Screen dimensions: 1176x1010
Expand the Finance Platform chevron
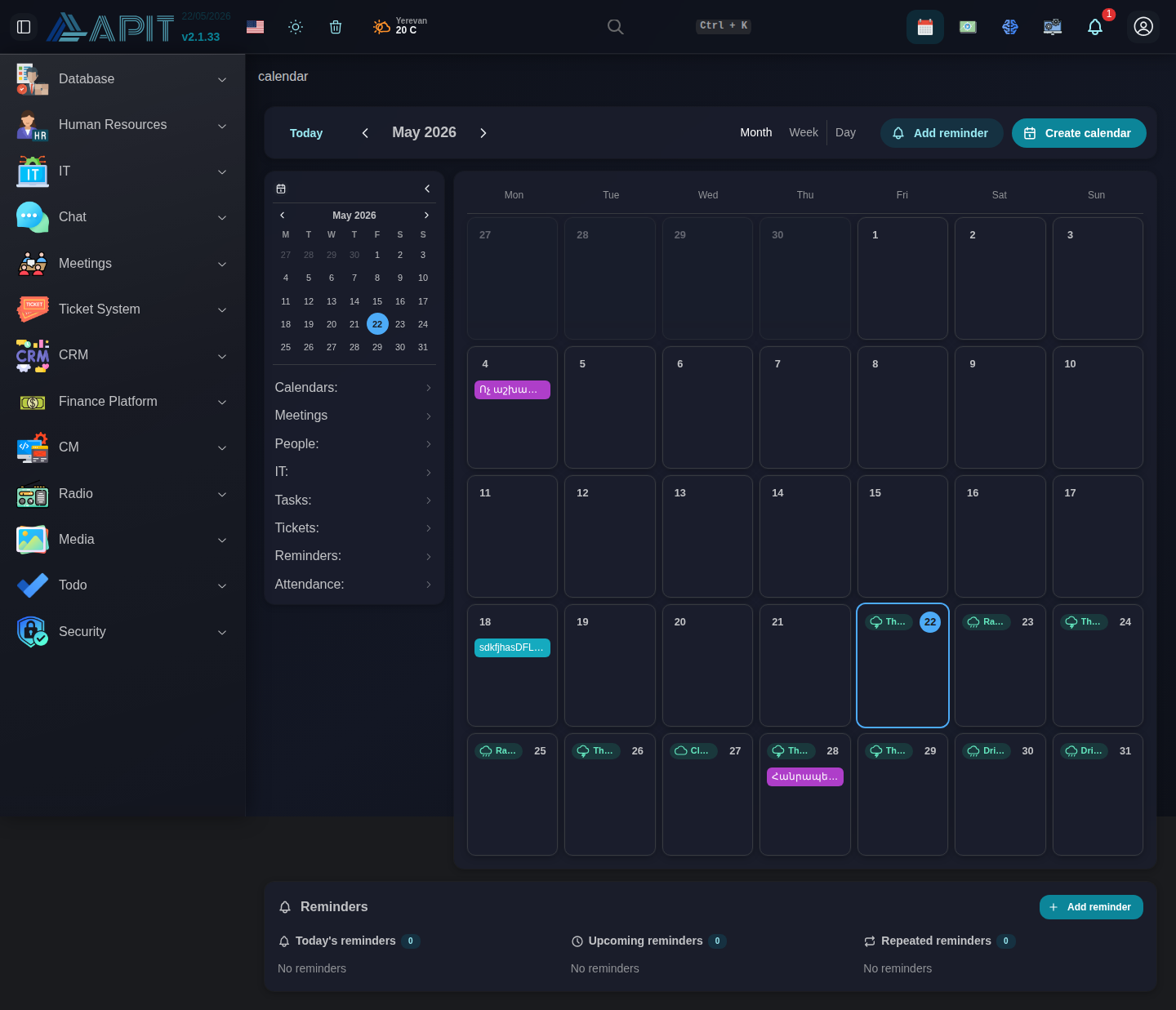pyautogui.click(x=222, y=402)
